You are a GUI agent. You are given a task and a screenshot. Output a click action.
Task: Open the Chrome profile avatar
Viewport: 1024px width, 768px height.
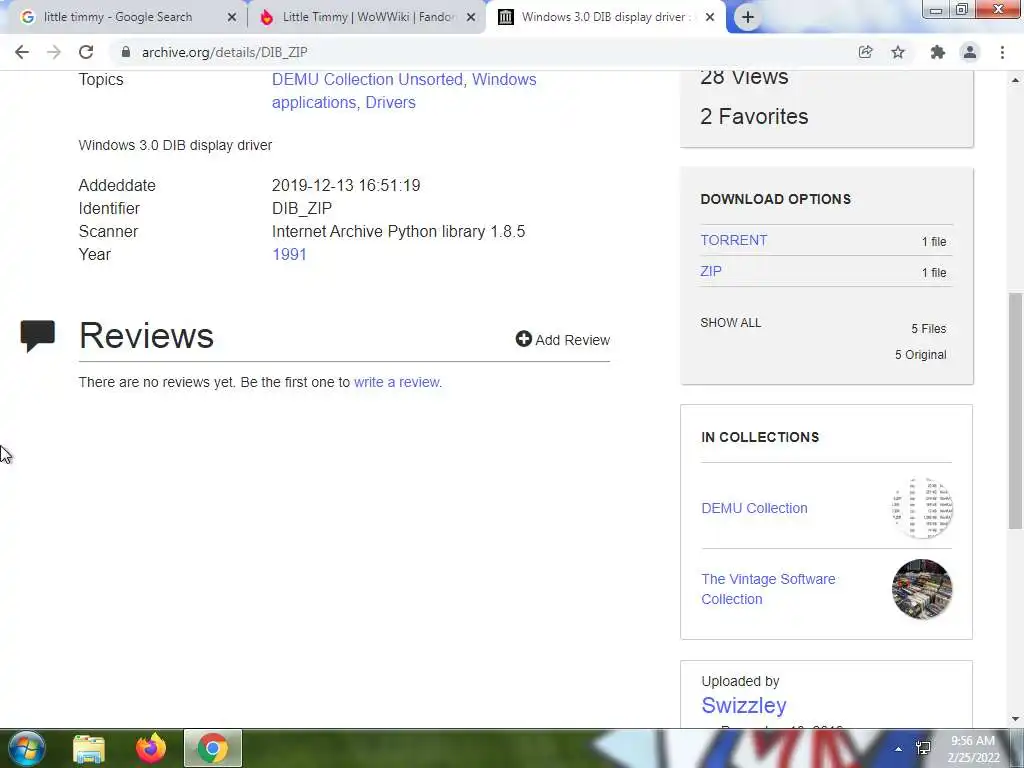click(970, 52)
